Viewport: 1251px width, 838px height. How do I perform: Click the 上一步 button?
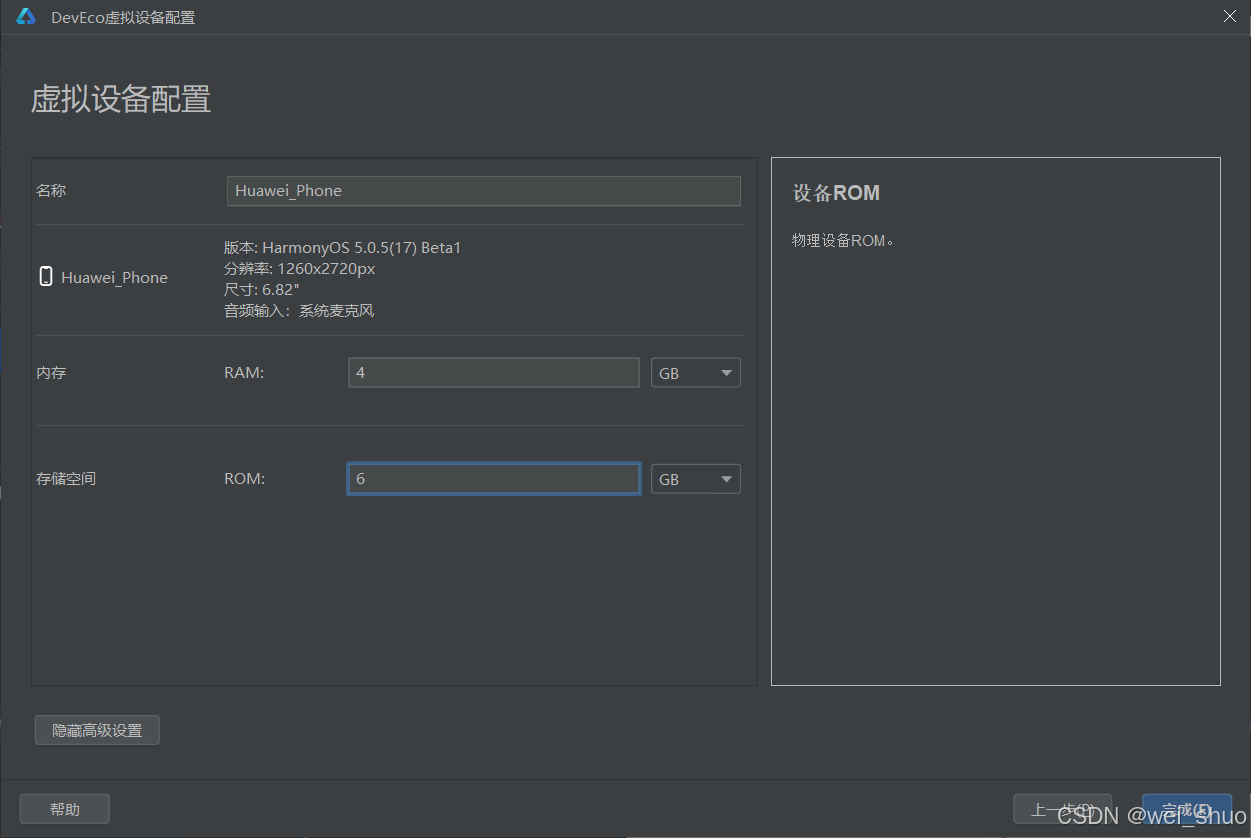point(1062,809)
